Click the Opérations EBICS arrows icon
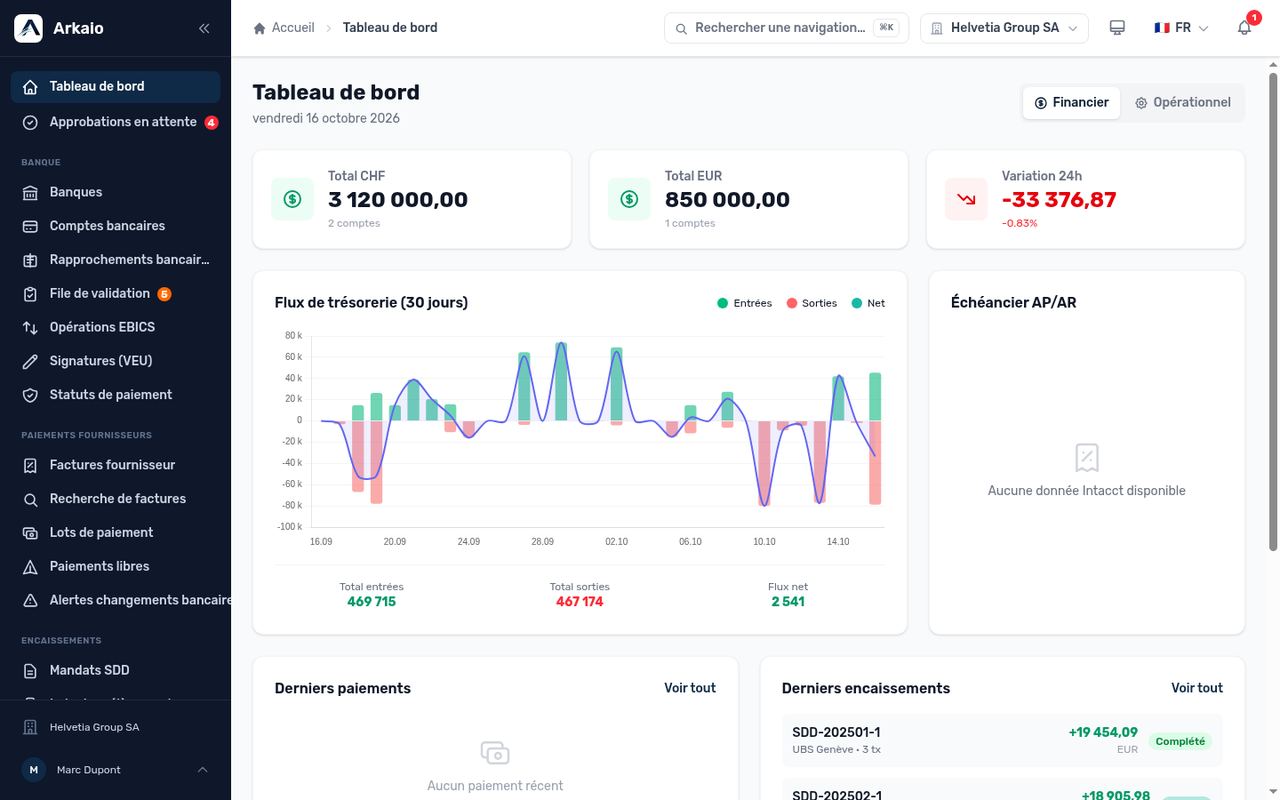 click(x=30, y=327)
